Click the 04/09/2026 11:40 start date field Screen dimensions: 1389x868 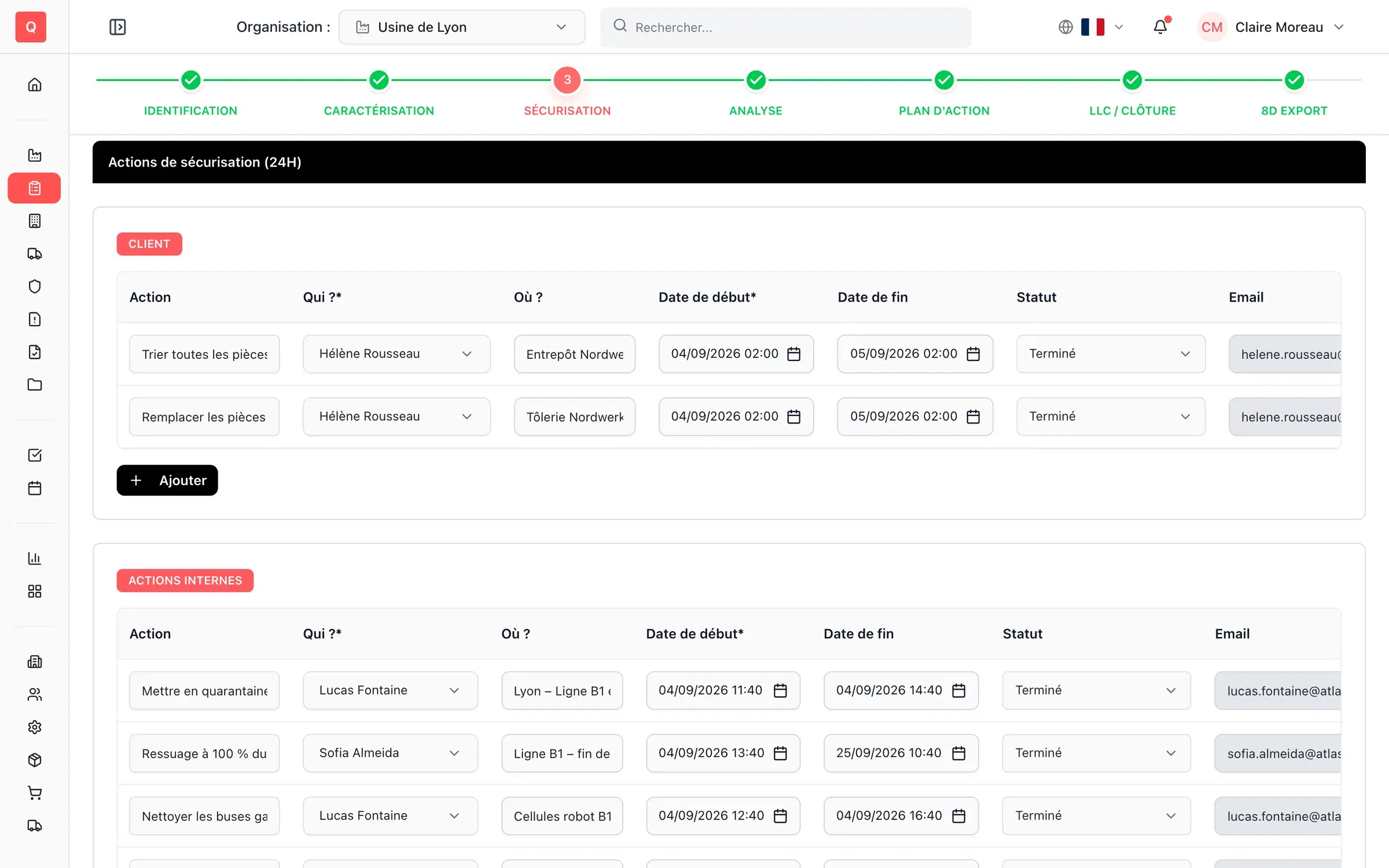[723, 690]
